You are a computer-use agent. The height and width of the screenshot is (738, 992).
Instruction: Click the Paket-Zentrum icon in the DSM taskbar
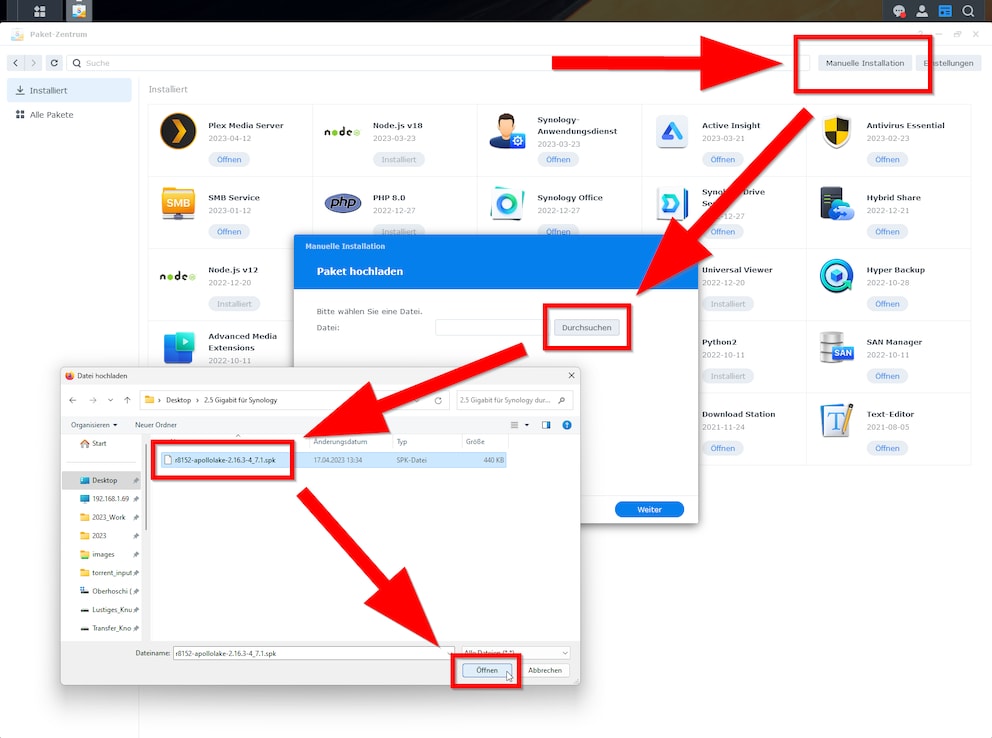(78, 11)
